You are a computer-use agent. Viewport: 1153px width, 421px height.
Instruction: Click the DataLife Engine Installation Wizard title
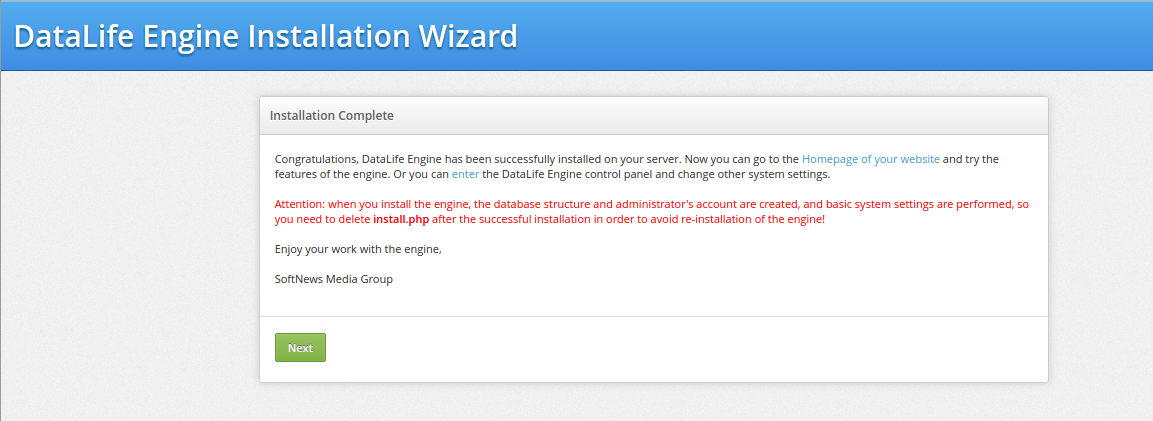266,36
